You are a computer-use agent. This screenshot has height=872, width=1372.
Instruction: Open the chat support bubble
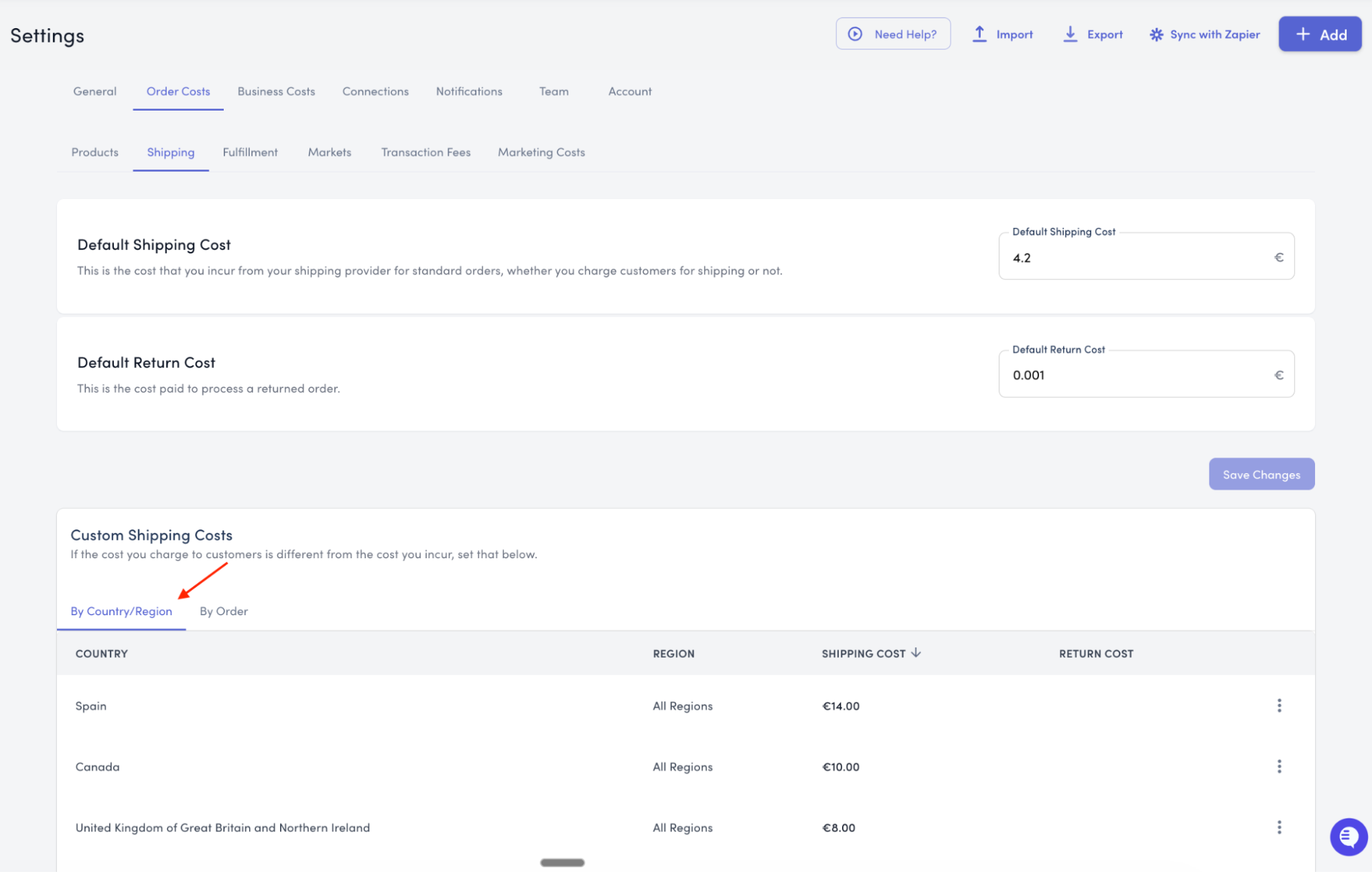tap(1348, 837)
